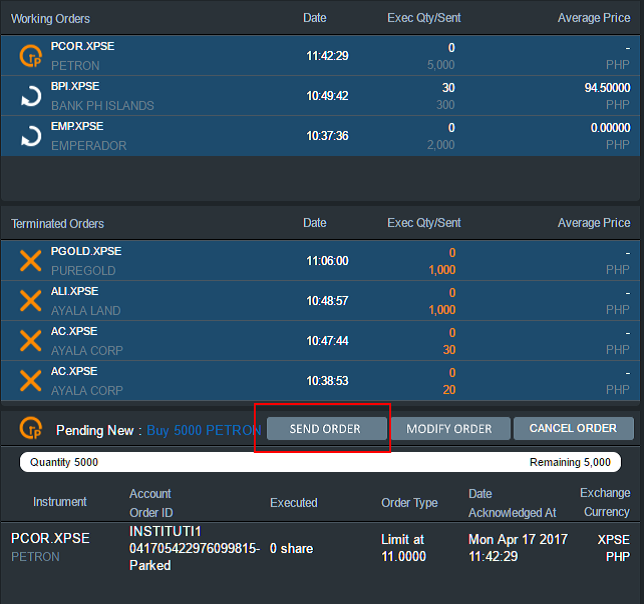Click the 10:38:53 time in AC.XPSE row

(x=327, y=381)
